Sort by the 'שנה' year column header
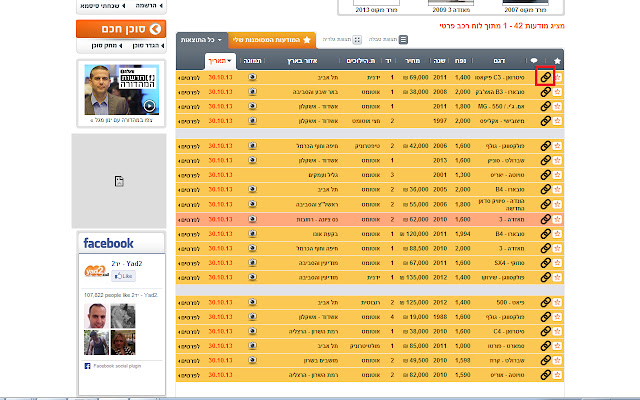The width and height of the screenshot is (640, 400). (439, 61)
